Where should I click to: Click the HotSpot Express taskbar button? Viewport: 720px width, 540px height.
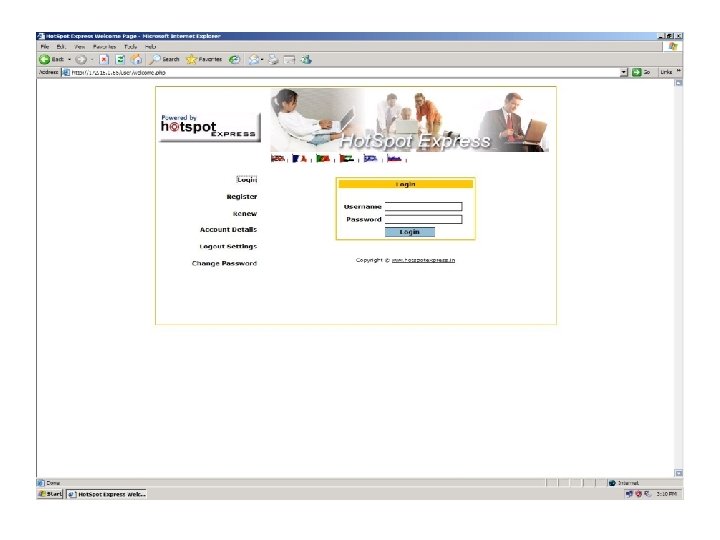pyautogui.click(x=107, y=495)
